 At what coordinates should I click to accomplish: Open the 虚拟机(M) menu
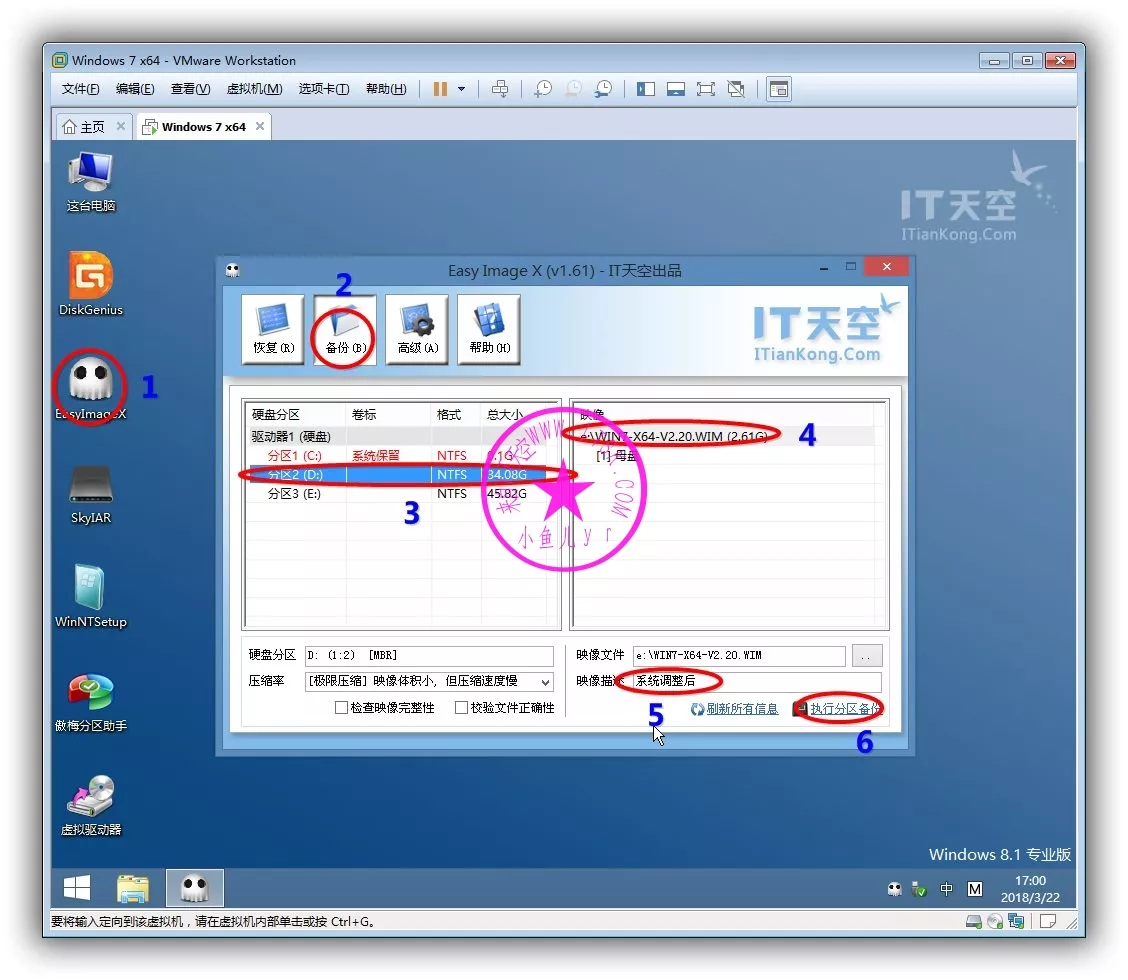pyautogui.click(x=254, y=89)
